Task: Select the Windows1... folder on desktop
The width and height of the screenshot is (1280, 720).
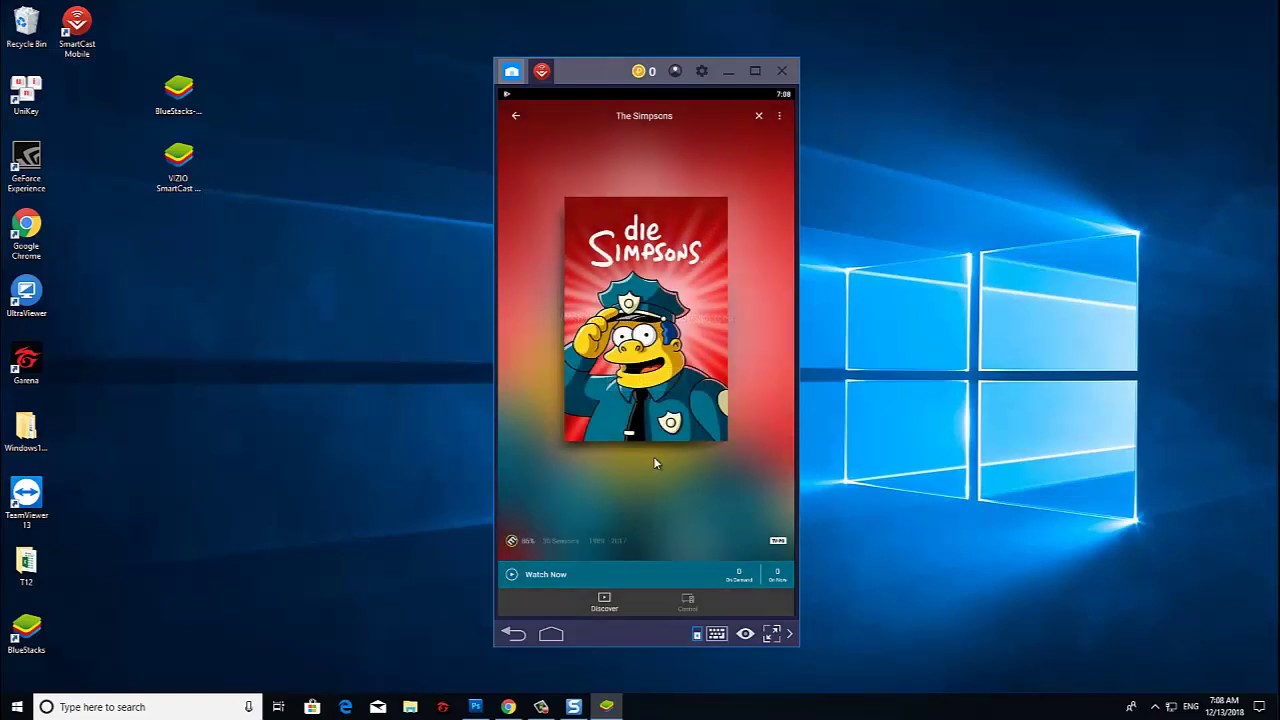Action: (26, 432)
